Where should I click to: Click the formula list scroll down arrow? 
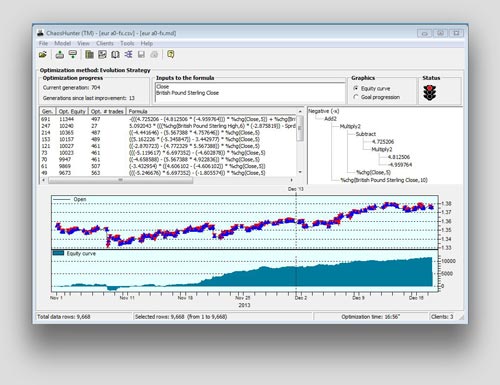[x=300, y=172]
